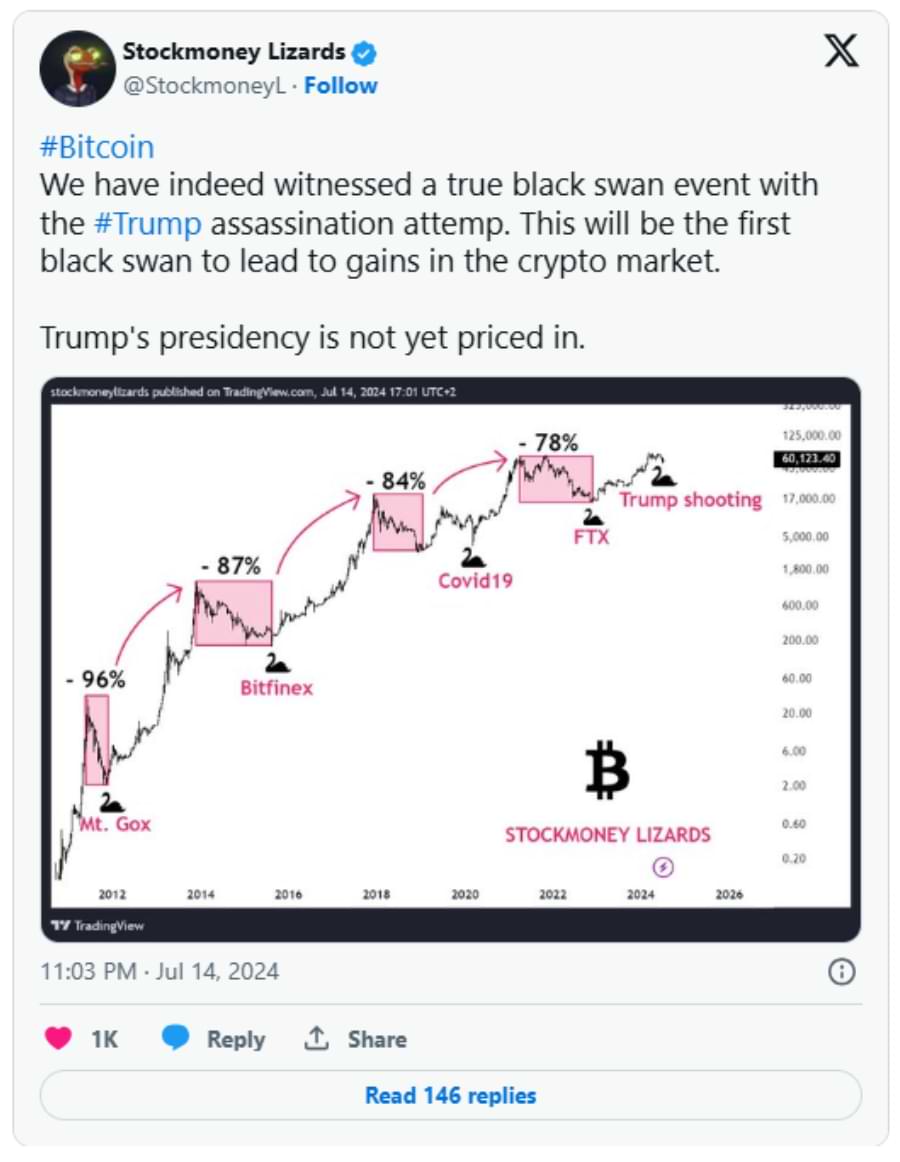Click the lightning icon under Stockmoney Lizards
The height and width of the screenshot is (1162, 900).
point(662,867)
